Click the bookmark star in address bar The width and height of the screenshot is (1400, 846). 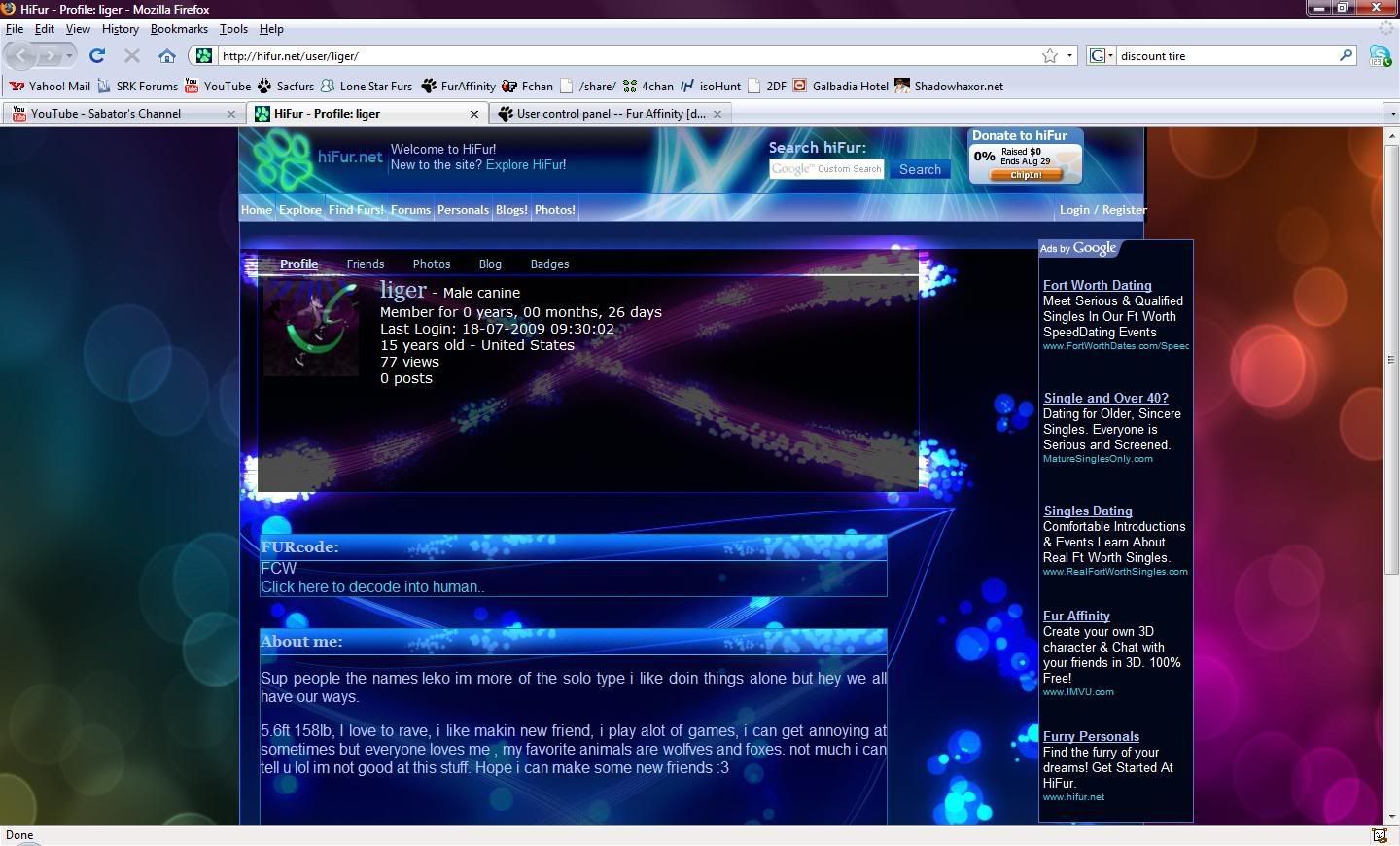click(1050, 55)
